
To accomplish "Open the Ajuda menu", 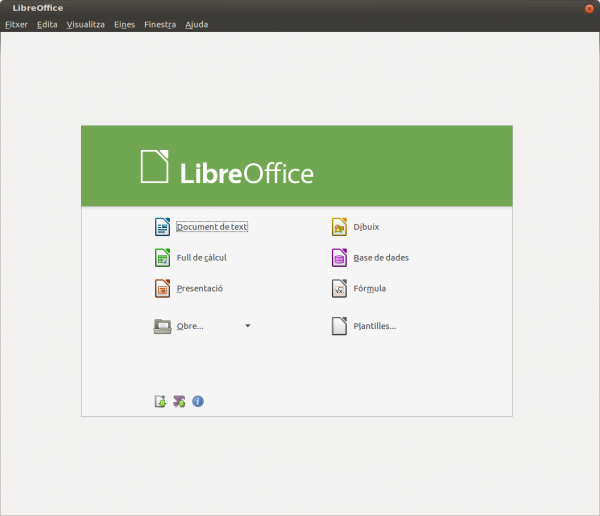I will point(197,24).
